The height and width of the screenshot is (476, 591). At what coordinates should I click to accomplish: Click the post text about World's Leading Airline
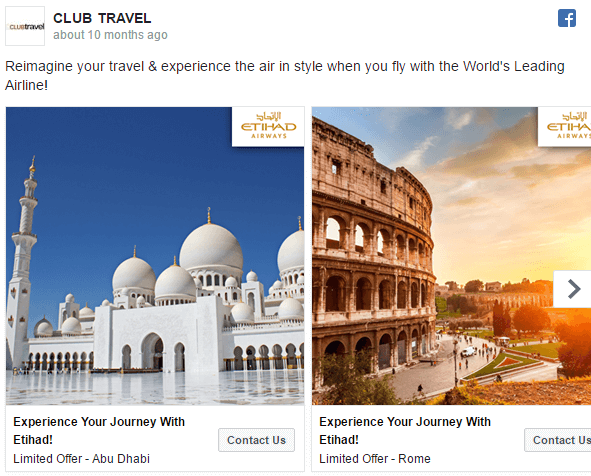tap(285, 75)
